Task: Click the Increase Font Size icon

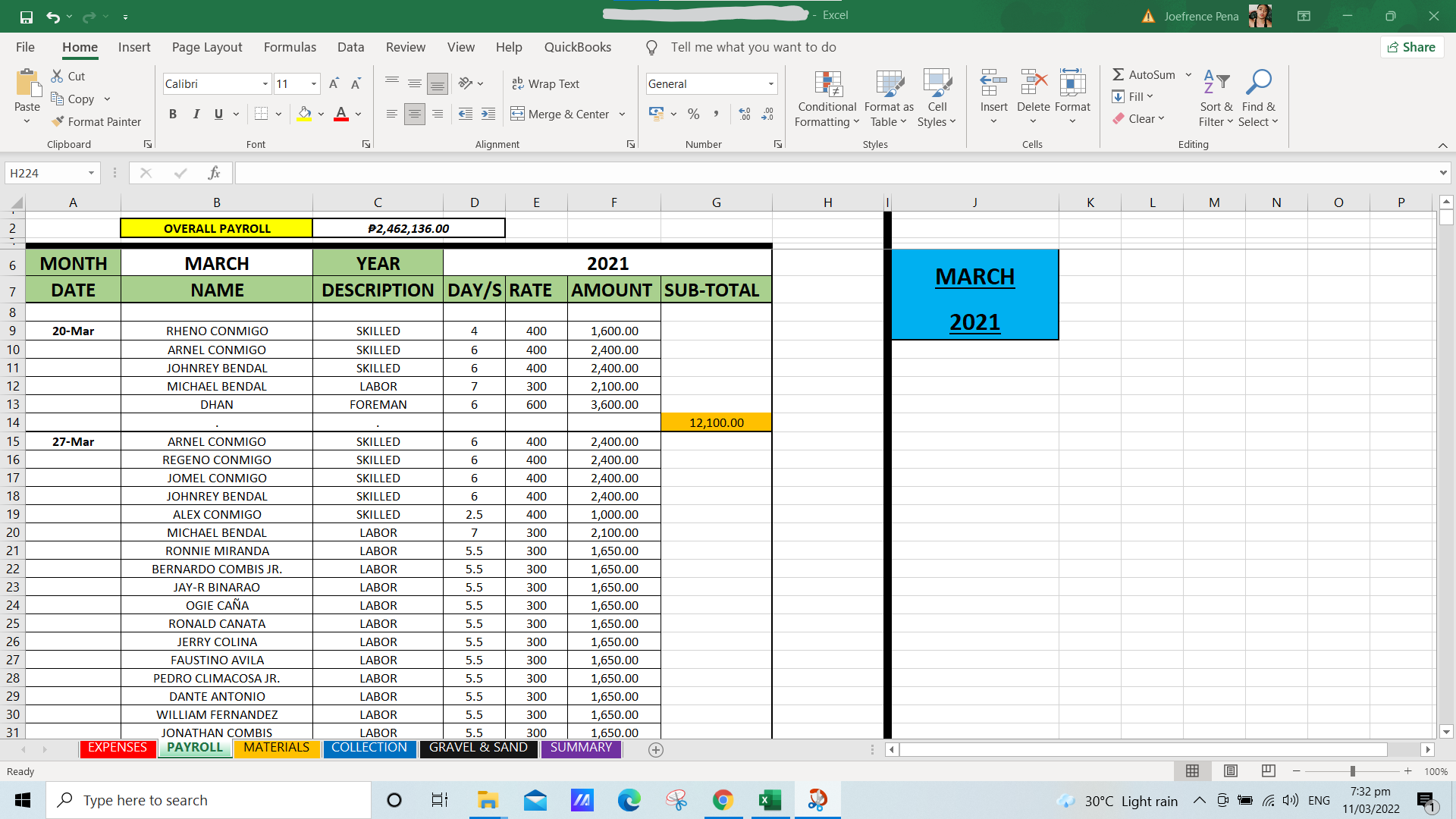Action: pos(334,83)
